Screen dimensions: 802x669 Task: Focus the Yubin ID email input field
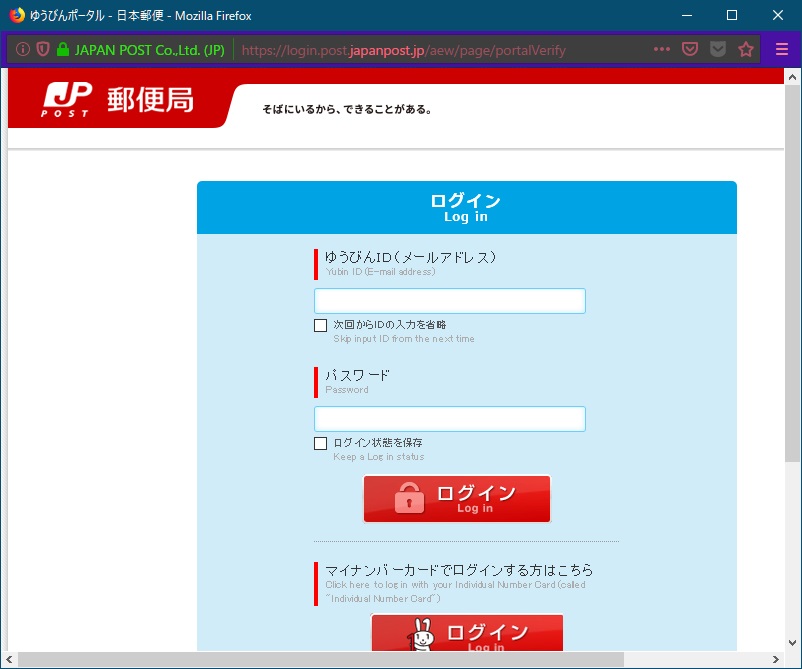coord(450,301)
